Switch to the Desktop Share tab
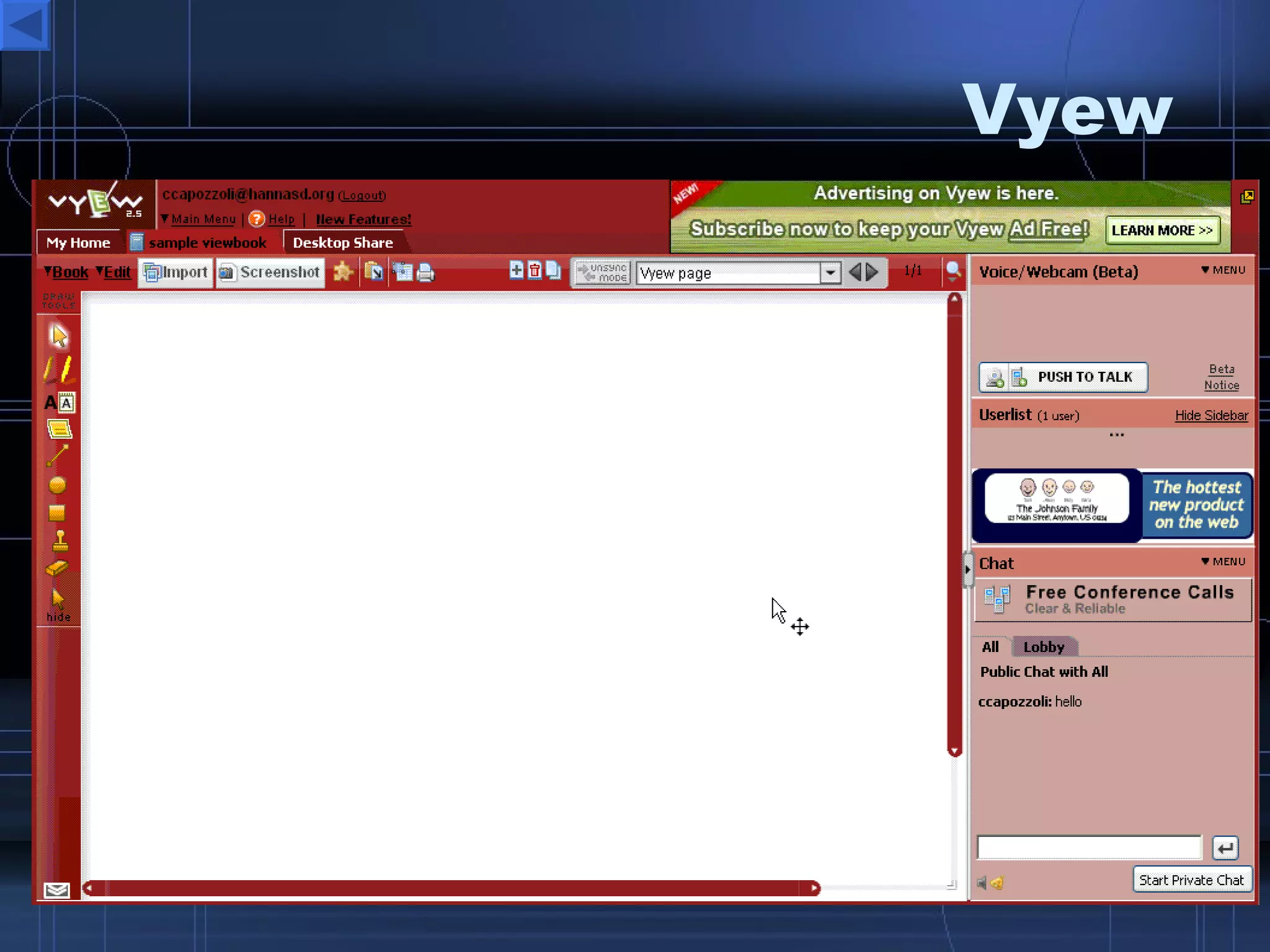The width and height of the screenshot is (1270, 952). tap(342, 242)
